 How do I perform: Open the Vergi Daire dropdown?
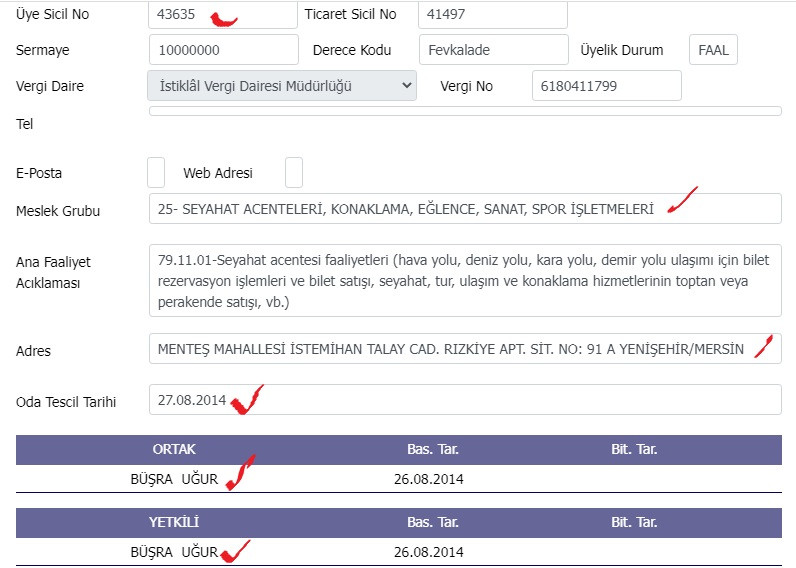(x=282, y=86)
